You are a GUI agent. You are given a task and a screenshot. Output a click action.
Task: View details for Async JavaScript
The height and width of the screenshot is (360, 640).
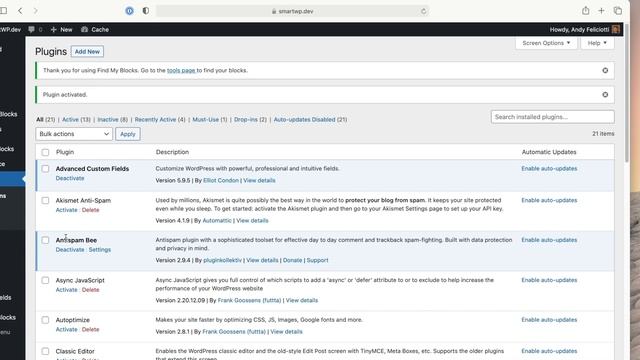coord(302,300)
